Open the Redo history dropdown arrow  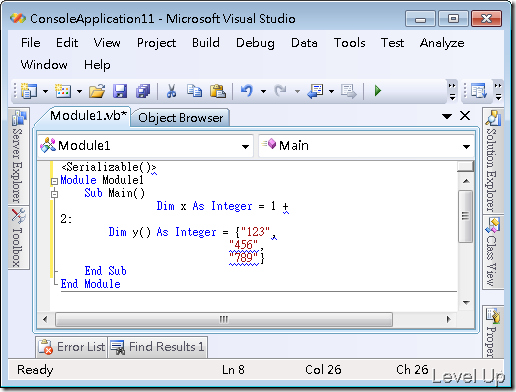(x=297, y=91)
